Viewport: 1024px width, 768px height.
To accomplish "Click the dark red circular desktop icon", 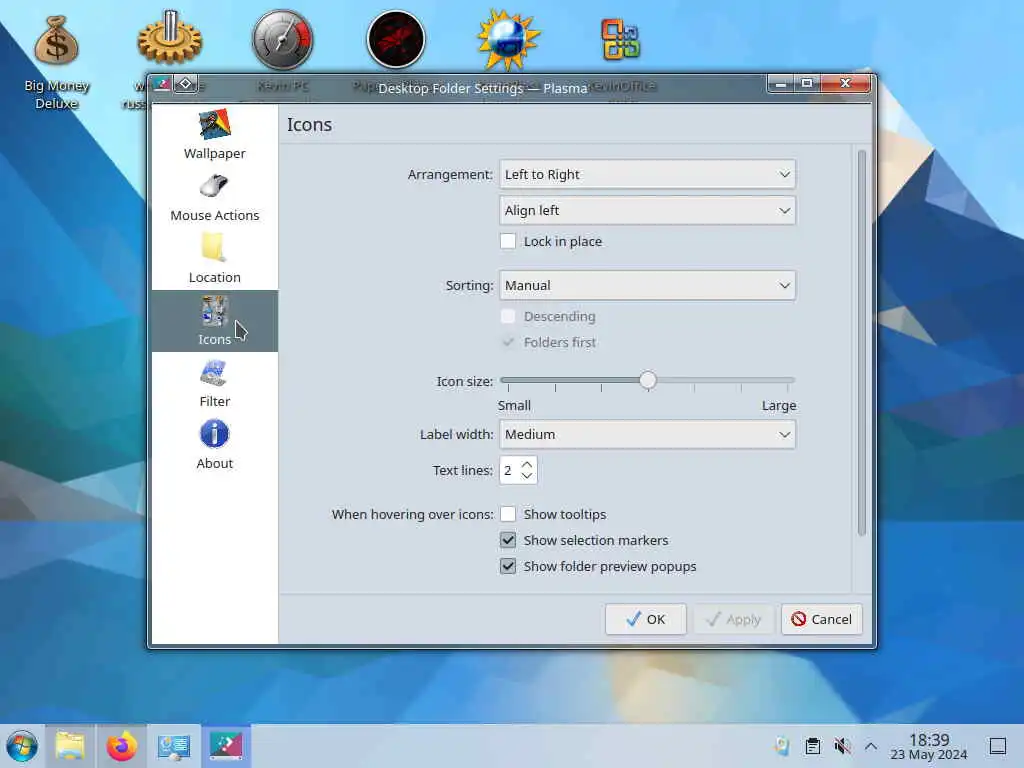I will [396, 39].
